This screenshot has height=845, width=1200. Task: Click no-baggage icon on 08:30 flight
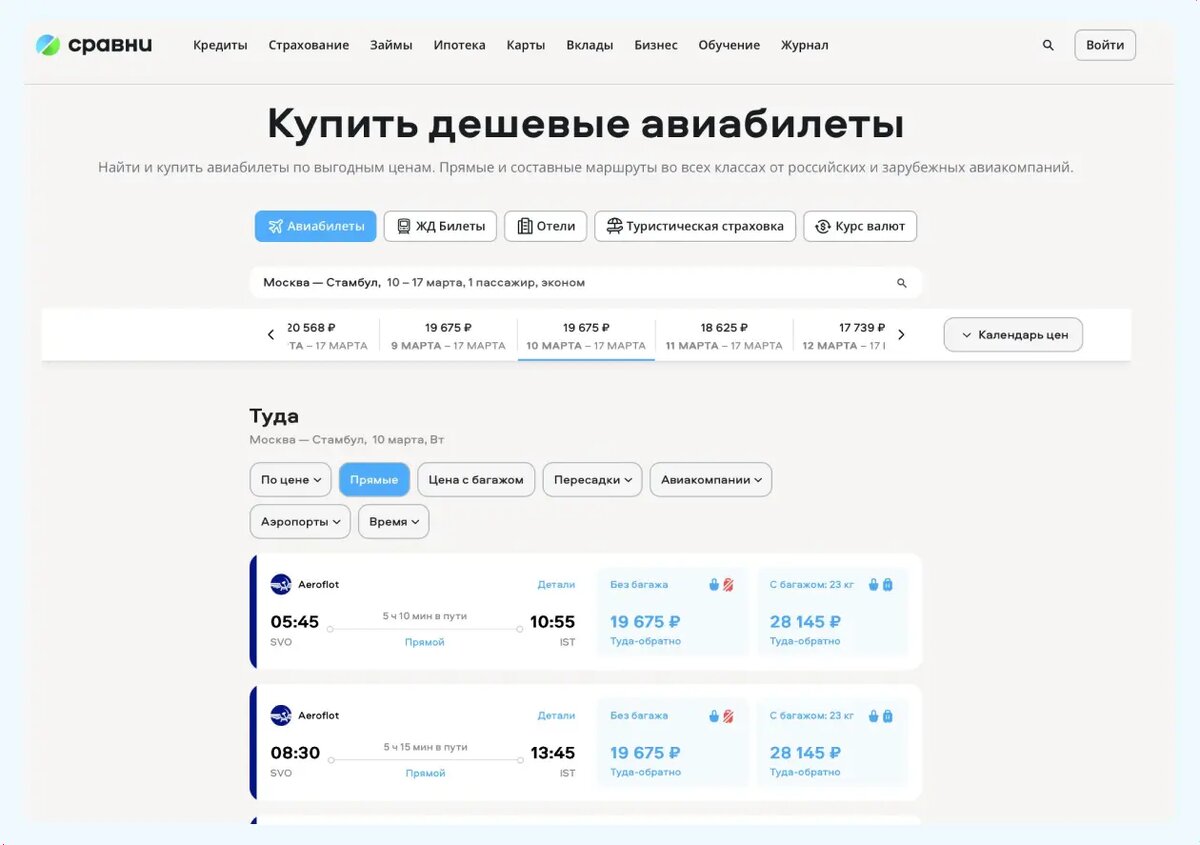click(728, 715)
